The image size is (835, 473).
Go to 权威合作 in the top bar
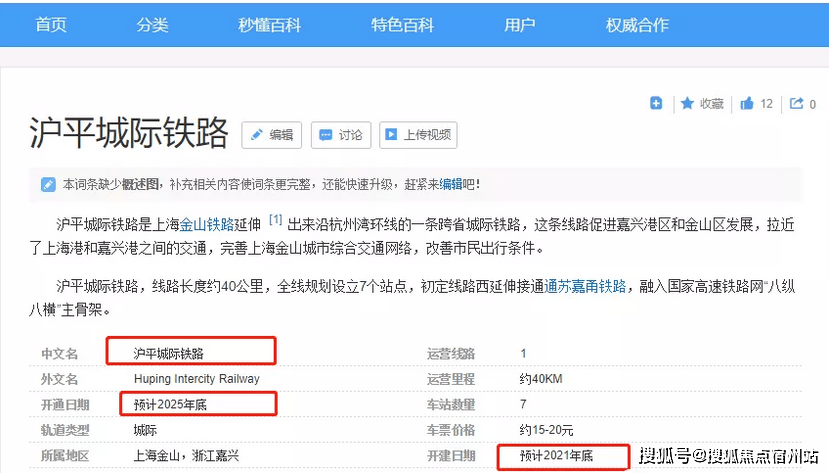(x=637, y=25)
